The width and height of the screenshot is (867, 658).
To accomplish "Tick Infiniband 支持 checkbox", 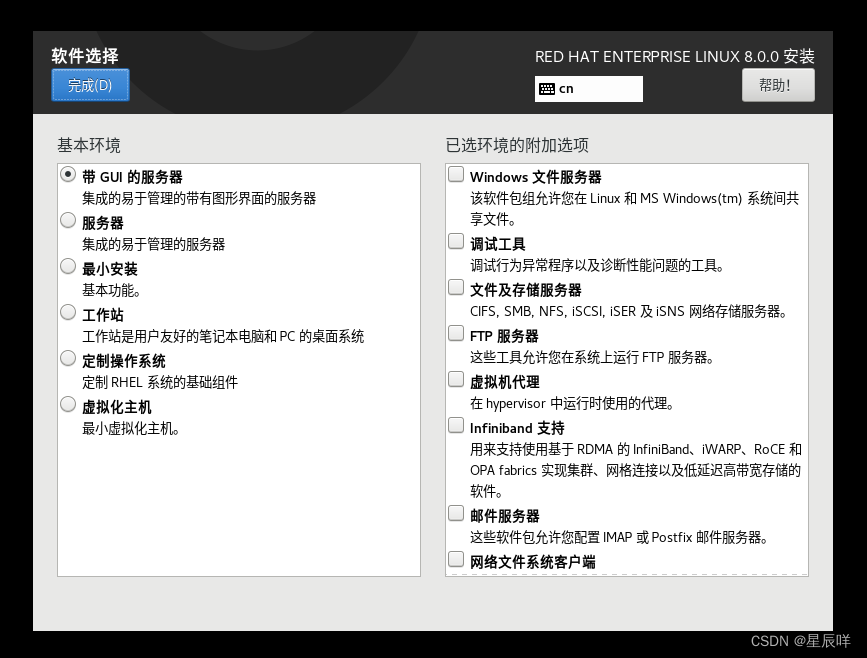I will 456,426.
